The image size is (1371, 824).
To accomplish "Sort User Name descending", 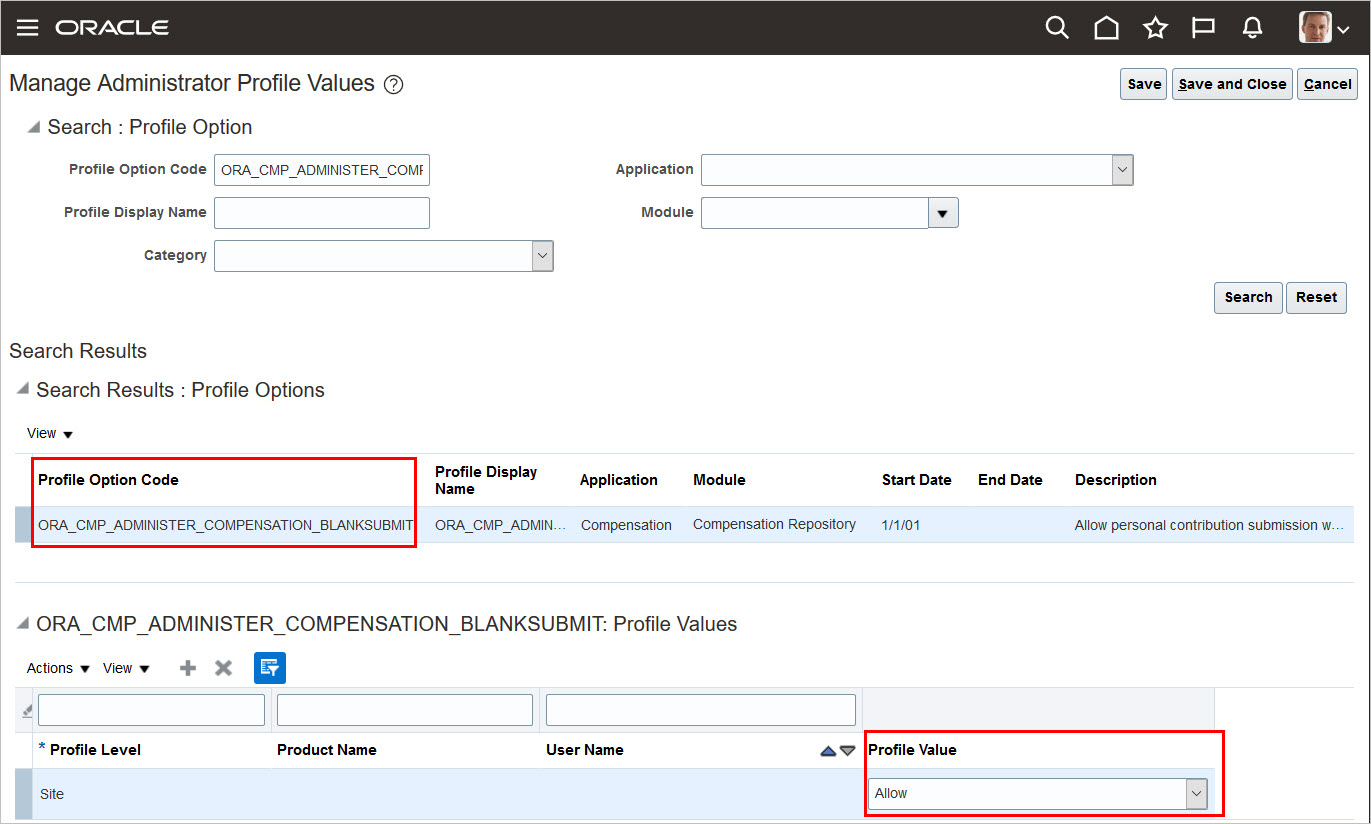I will [x=848, y=751].
